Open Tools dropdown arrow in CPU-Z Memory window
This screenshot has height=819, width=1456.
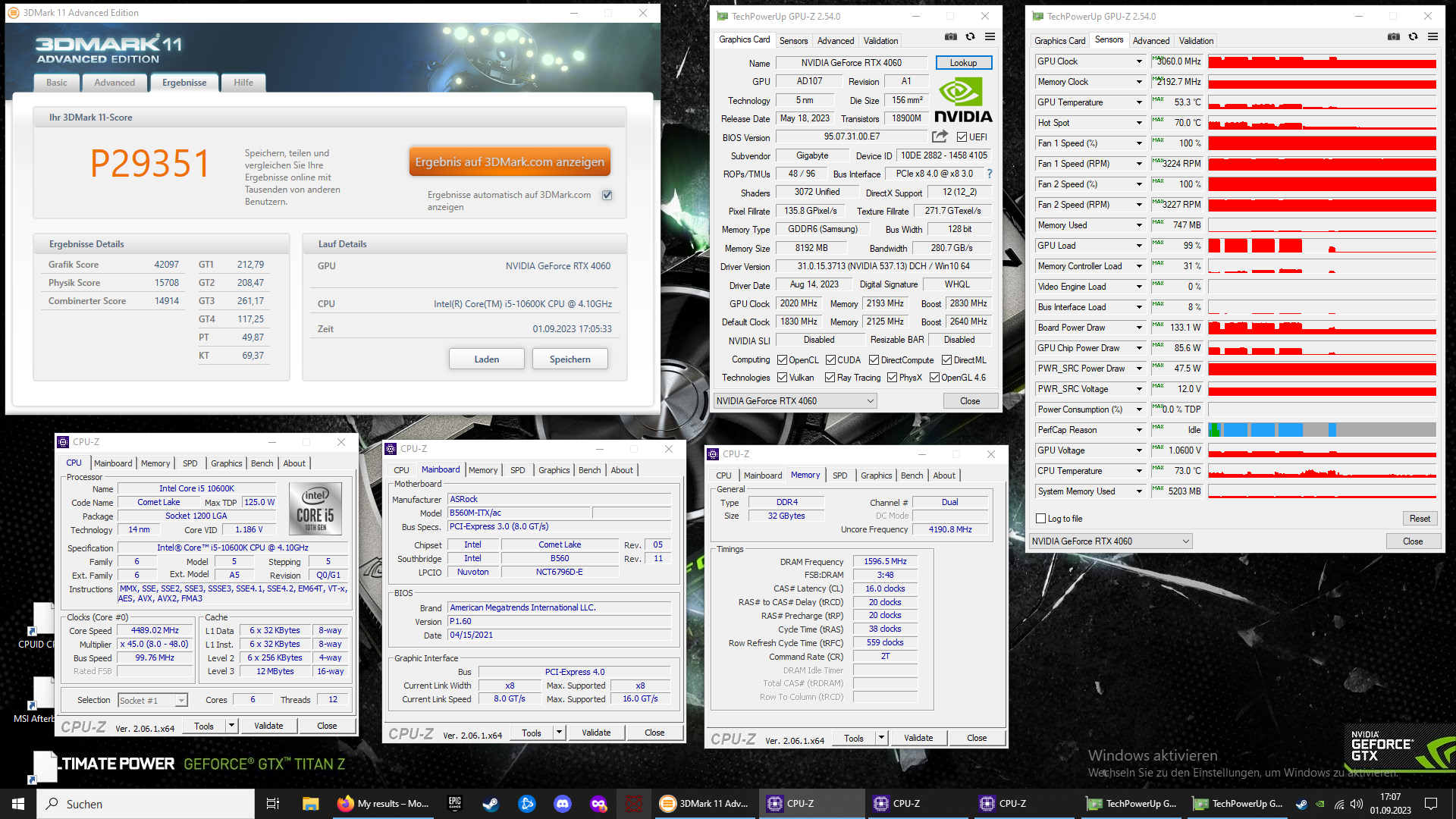click(x=881, y=738)
